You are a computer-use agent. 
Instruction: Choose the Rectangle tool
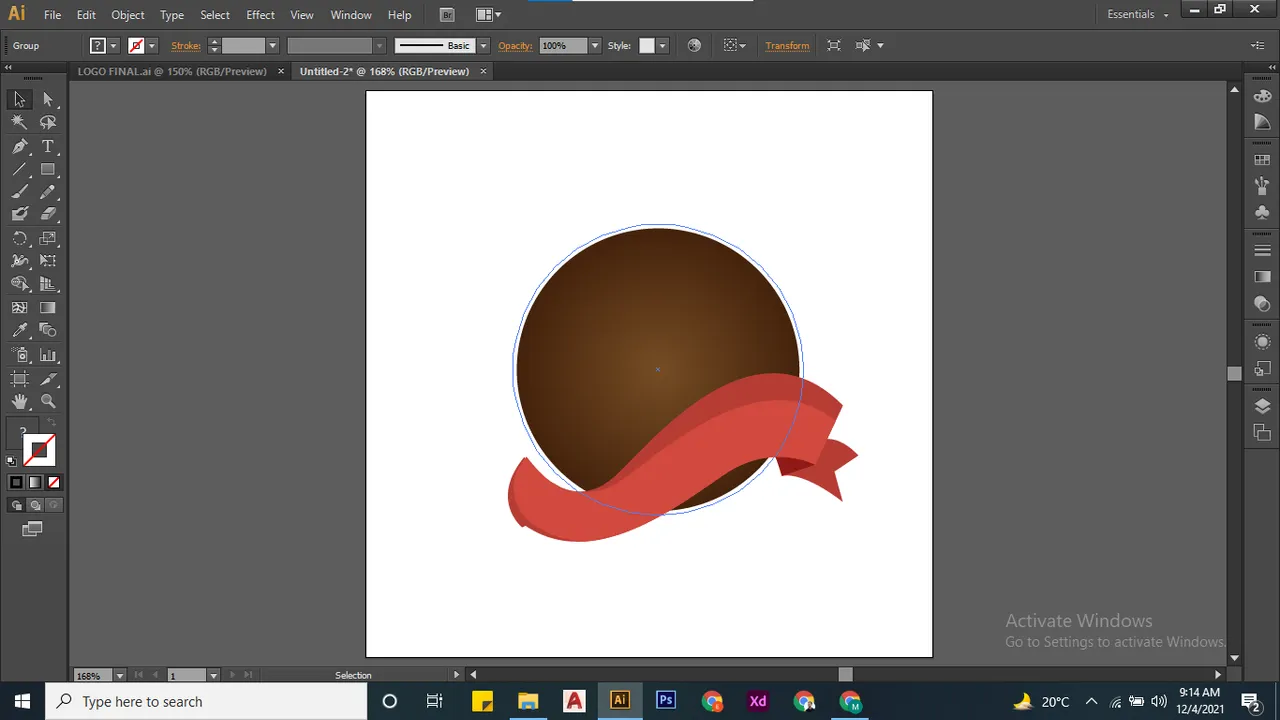click(48, 169)
